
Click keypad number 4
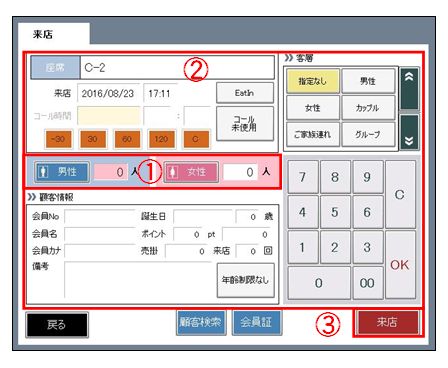(303, 212)
